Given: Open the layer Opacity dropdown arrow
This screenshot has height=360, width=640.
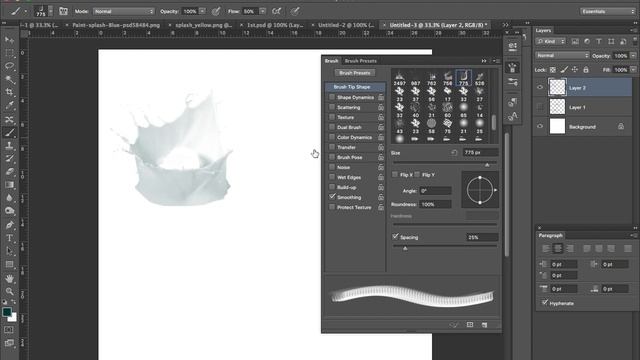Looking at the screenshot, I should click(633, 56).
